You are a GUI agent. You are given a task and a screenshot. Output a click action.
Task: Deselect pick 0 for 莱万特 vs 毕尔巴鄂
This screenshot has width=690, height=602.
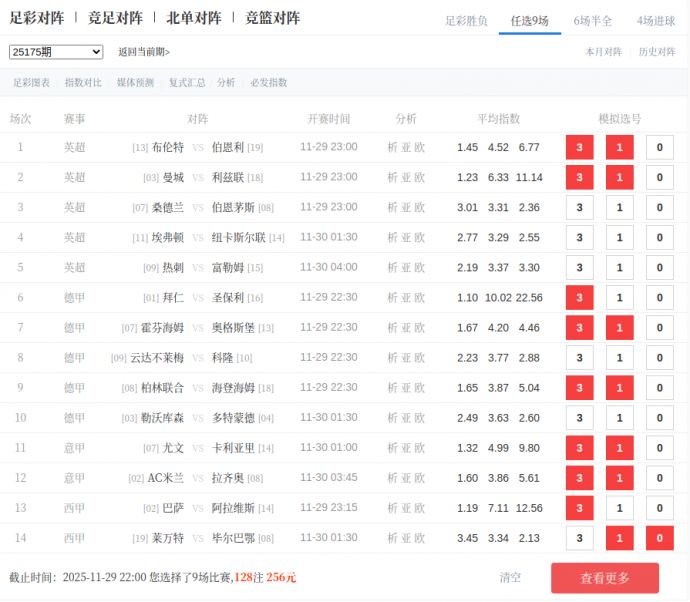click(x=659, y=538)
